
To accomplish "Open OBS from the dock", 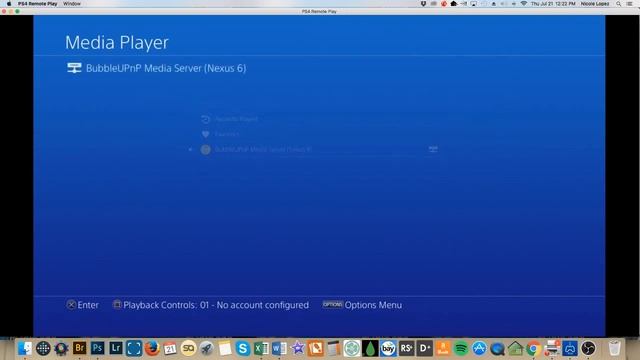I will pyautogui.click(x=588, y=348).
